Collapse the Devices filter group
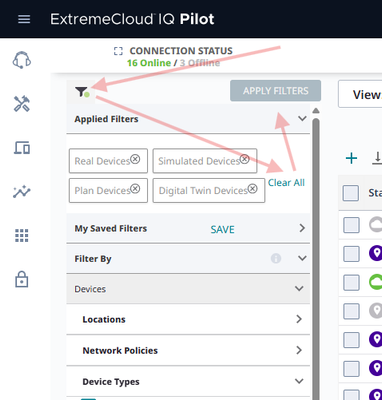 tap(299, 288)
